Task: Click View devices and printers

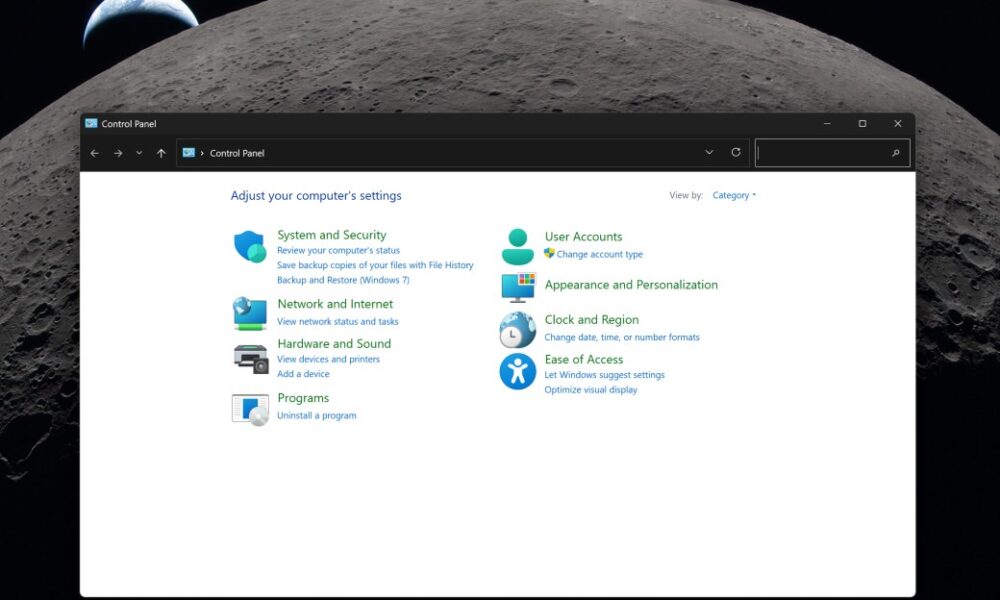Action: [x=328, y=359]
